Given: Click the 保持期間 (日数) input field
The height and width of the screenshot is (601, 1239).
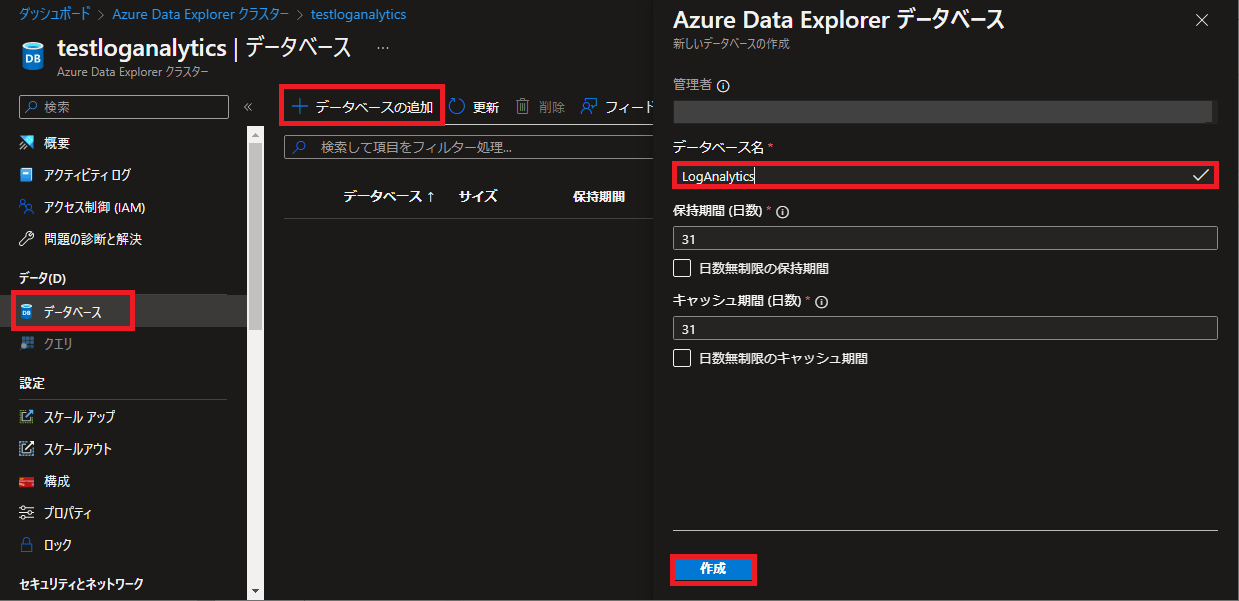Looking at the screenshot, I should 945,238.
